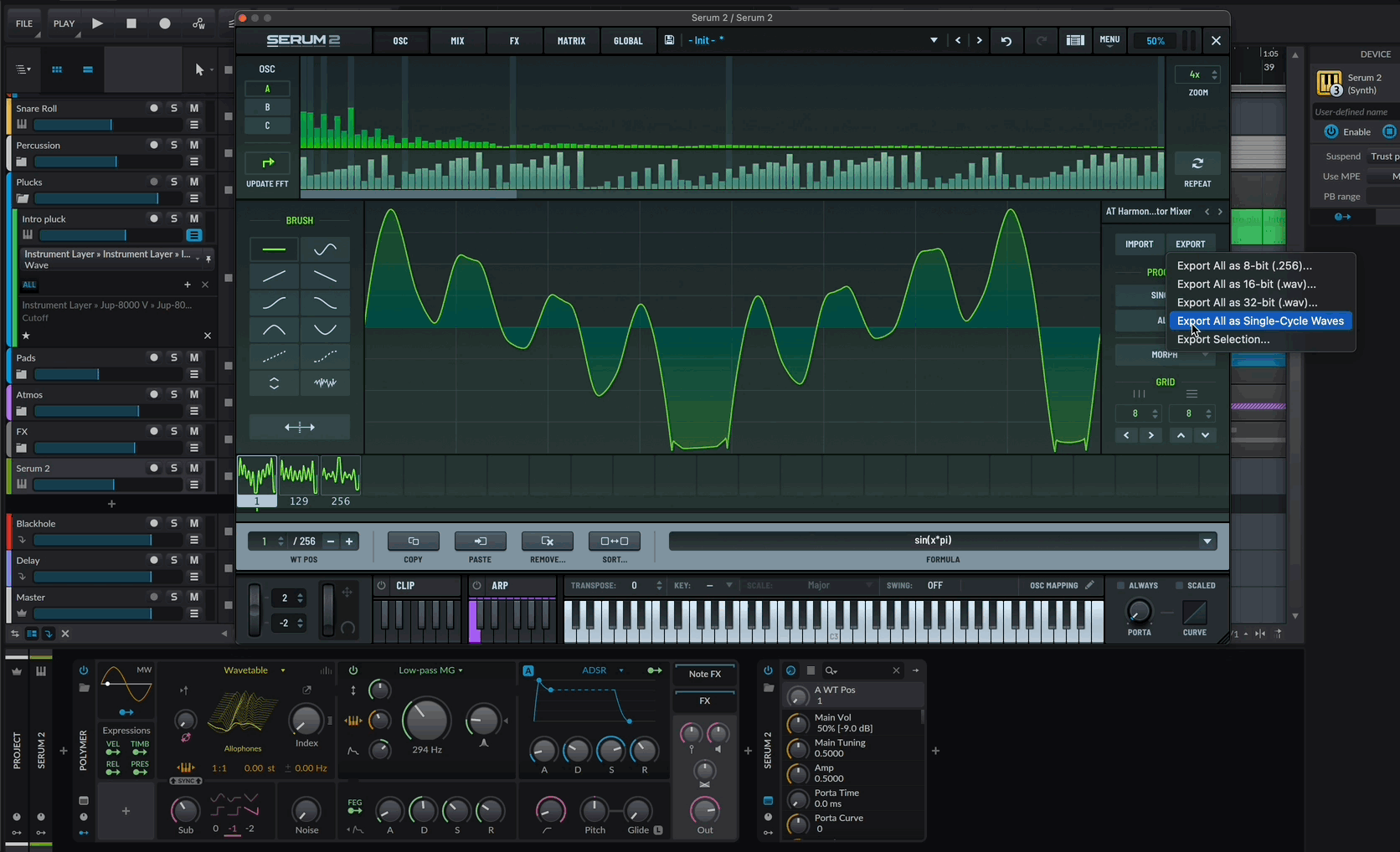The height and width of the screenshot is (852, 1400).
Task: Select the flat line brush shape
Action: pyautogui.click(x=274, y=249)
